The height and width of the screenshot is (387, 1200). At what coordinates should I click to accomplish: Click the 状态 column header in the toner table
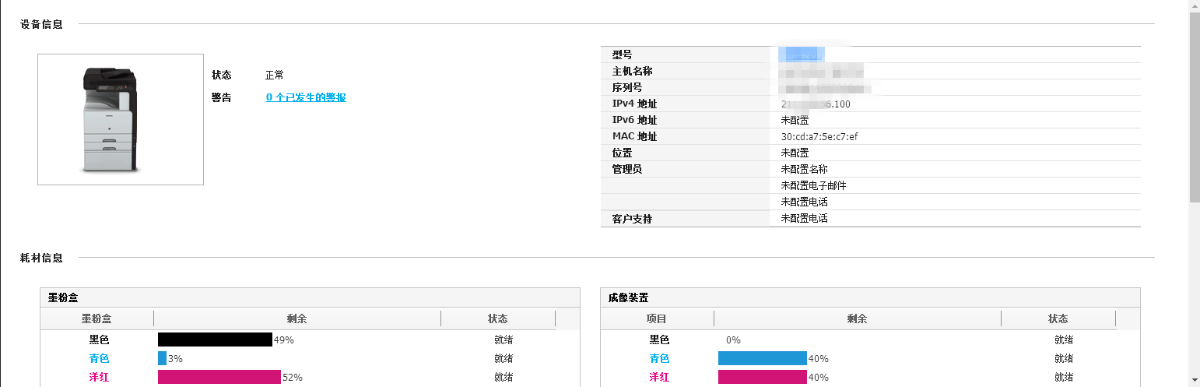pos(497,319)
